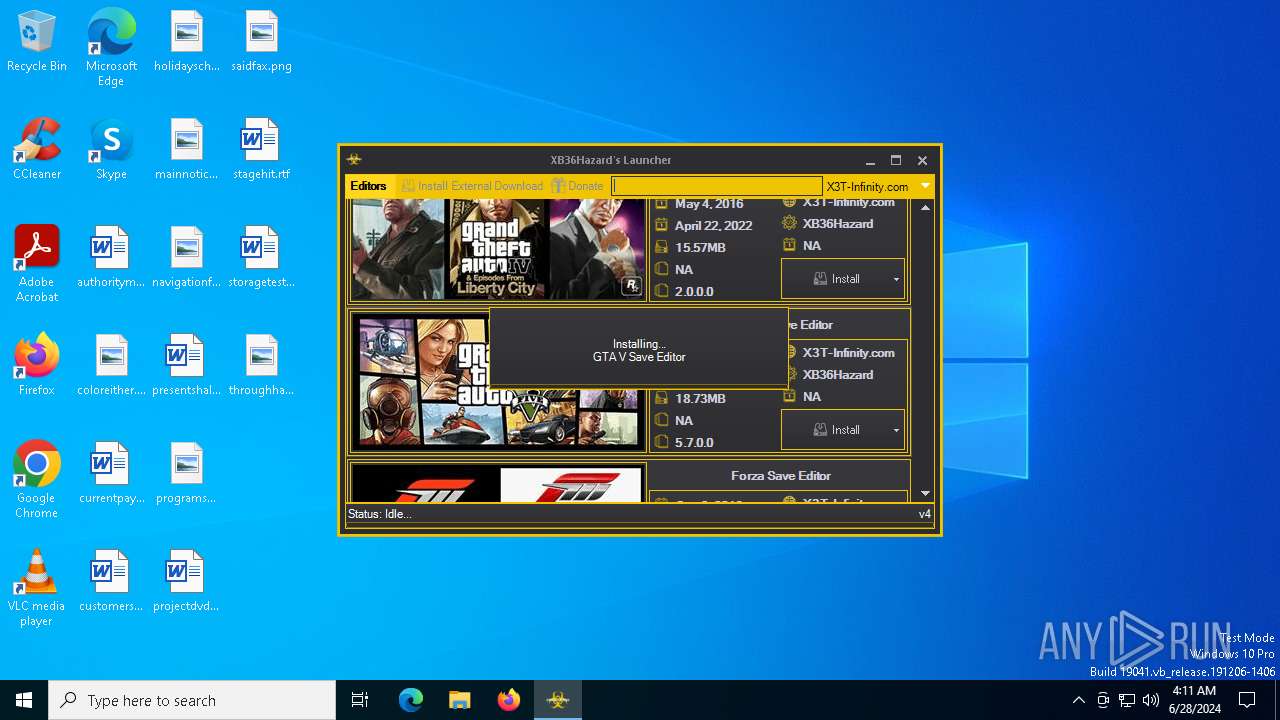Expand GTA V Install button dropdown arrow
1280x720 pixels.
[896, 430]
